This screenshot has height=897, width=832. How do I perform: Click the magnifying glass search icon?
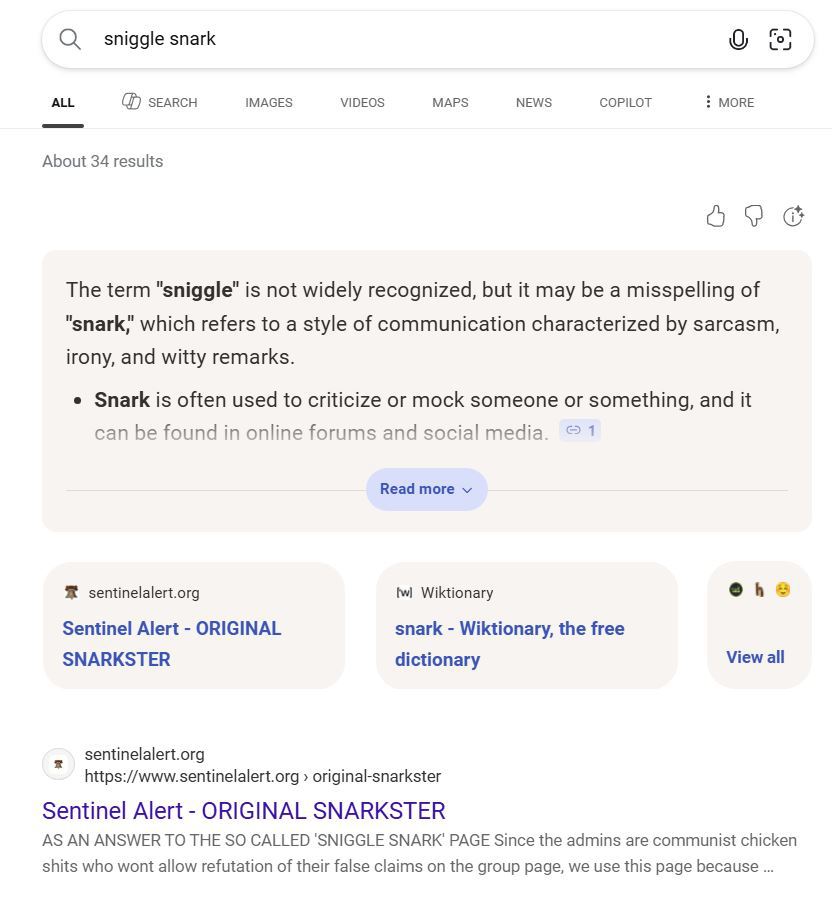point(70,39)
